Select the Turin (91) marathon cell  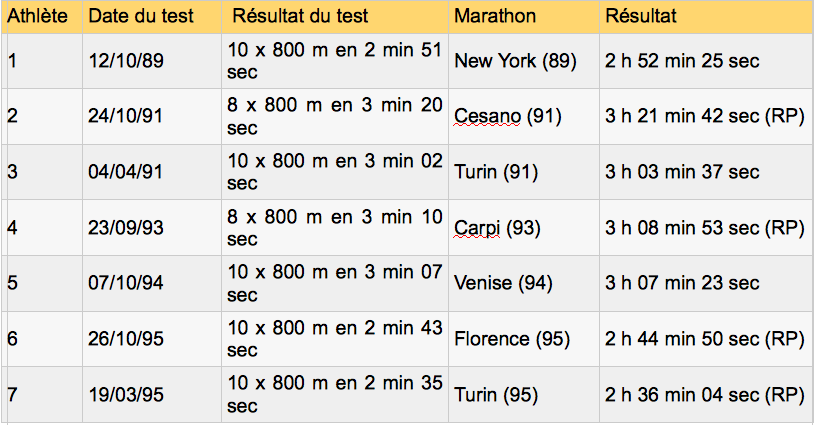(x=496, y=172)
